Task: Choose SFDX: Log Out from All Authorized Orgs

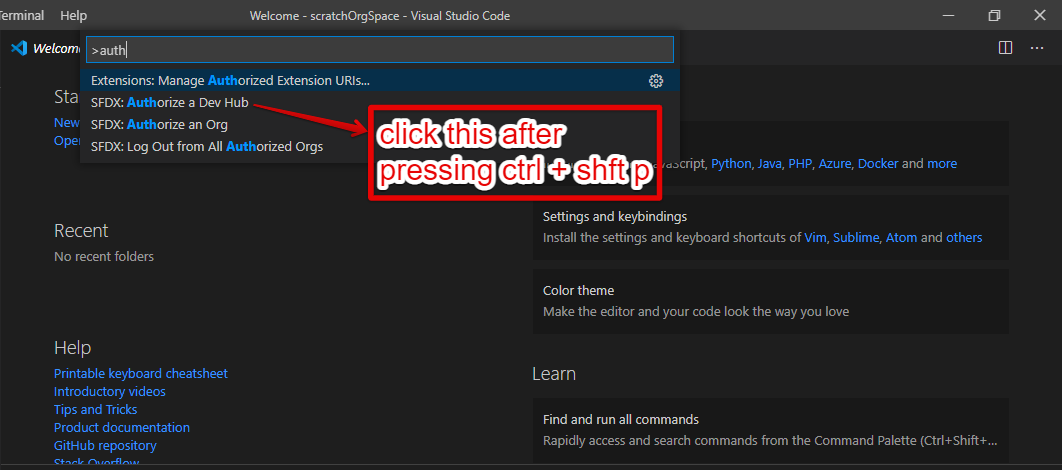Action: pos(207,146)
